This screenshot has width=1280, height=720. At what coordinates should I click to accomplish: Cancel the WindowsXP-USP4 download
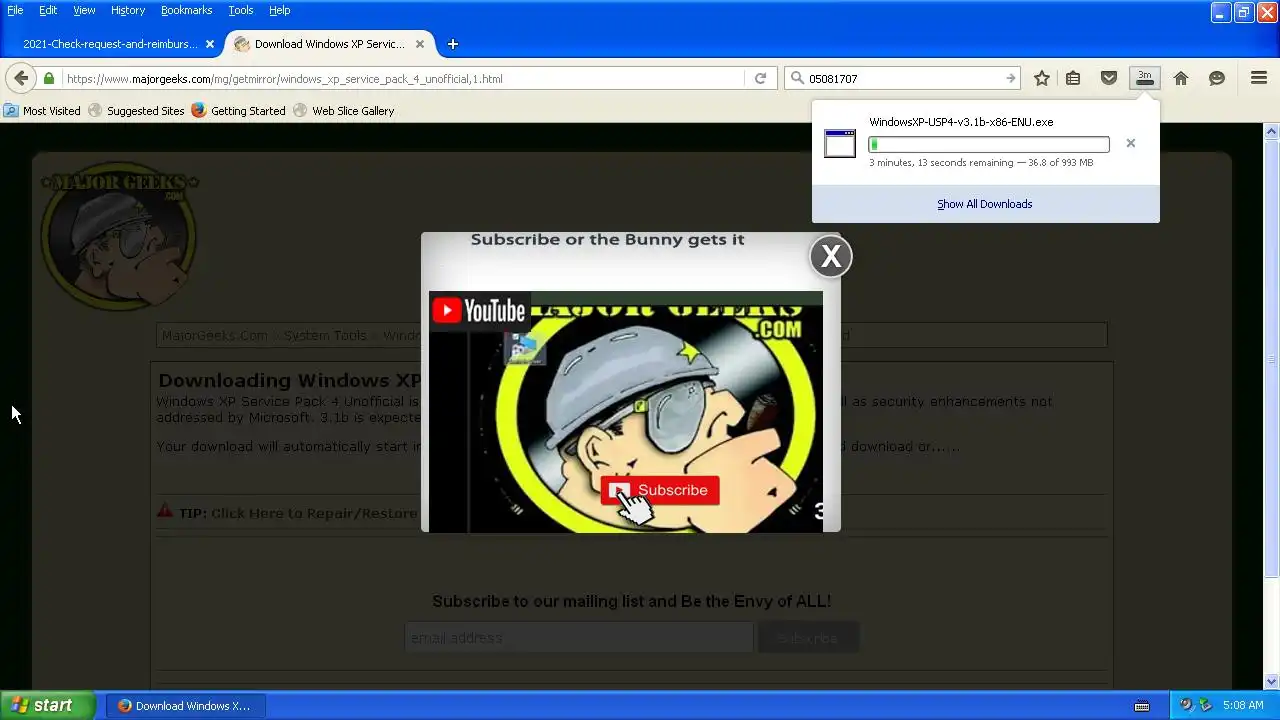click(x=1131, y=143)
